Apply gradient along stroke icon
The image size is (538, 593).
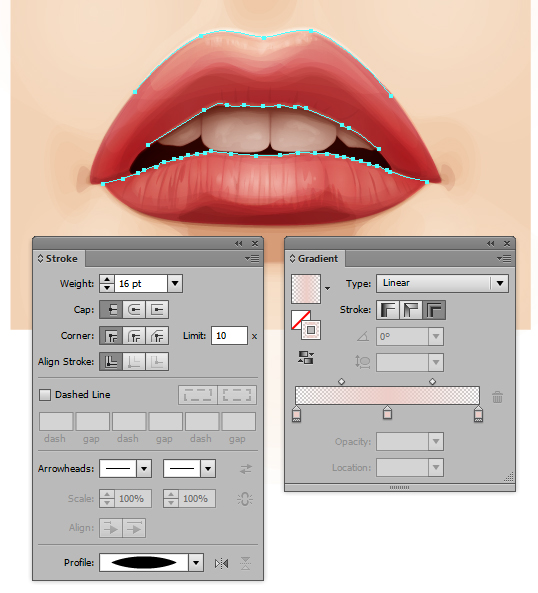tap(411, 310)
